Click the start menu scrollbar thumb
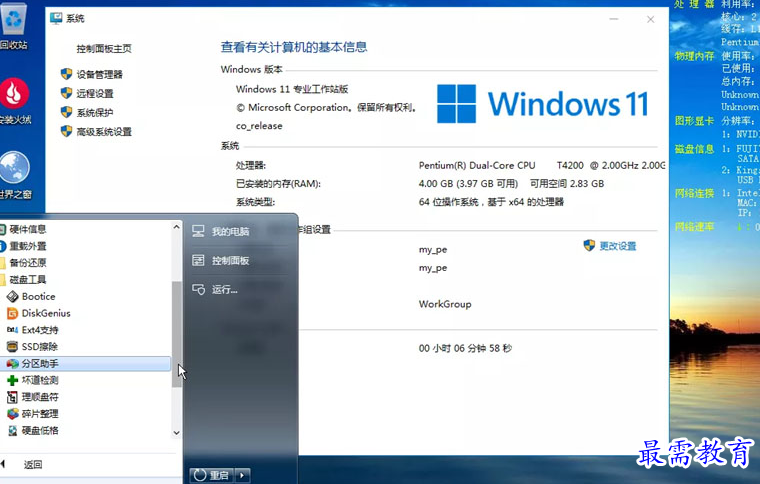Image resolution: width=760 pixels, height=484 pixels. (176, 334)
